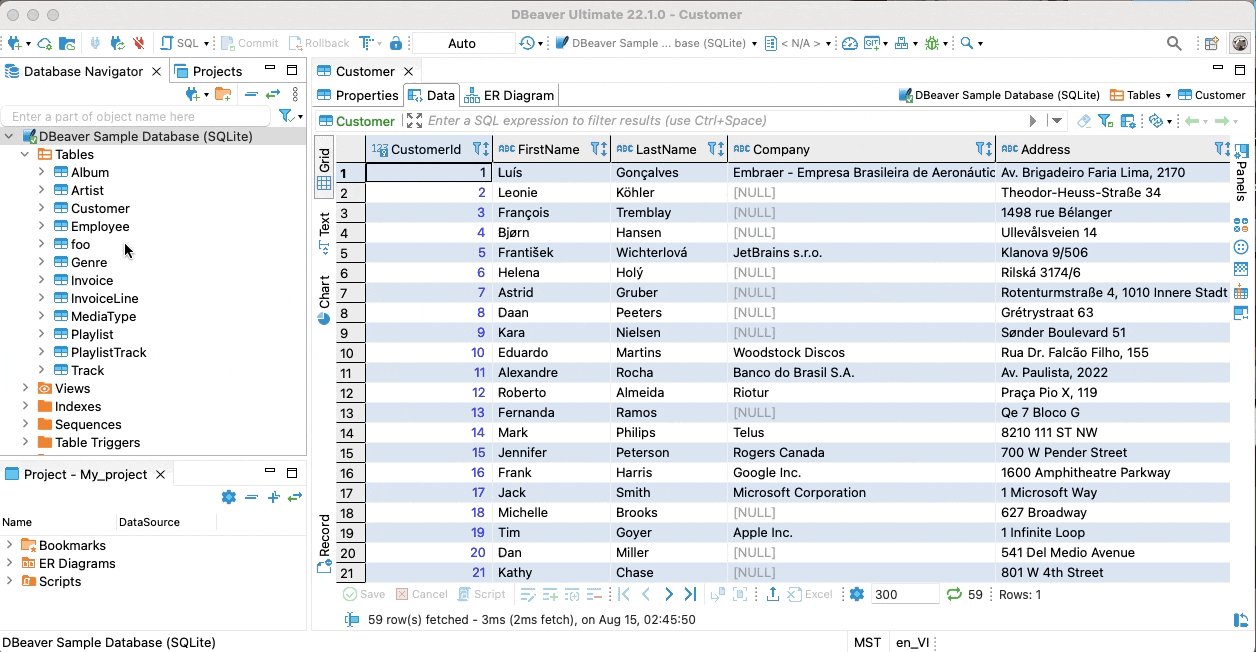
Task: Toggle Record view mode
Action: [324, 543]
